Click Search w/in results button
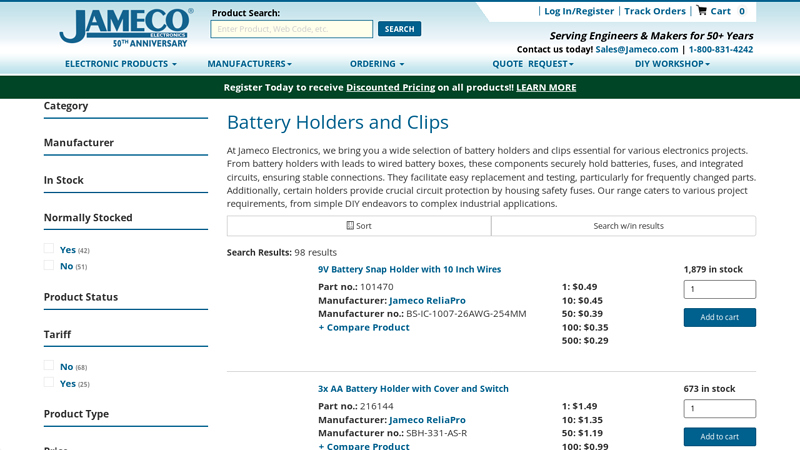The image size is (800, 450). (623, 226)
